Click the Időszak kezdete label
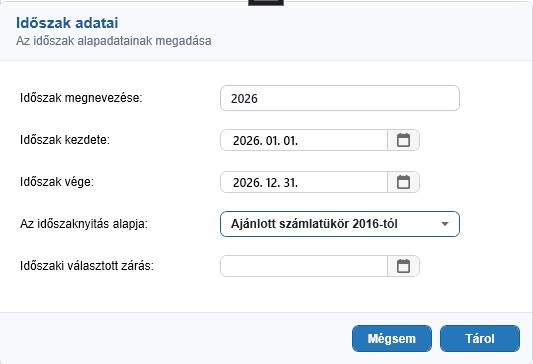 [65, 140]
